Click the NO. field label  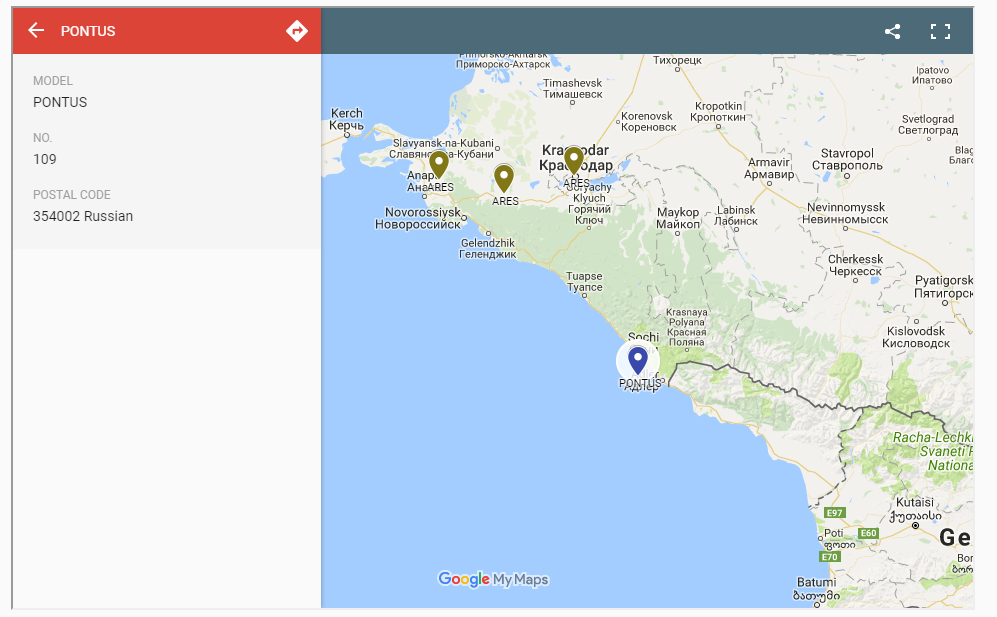[43, 138]
